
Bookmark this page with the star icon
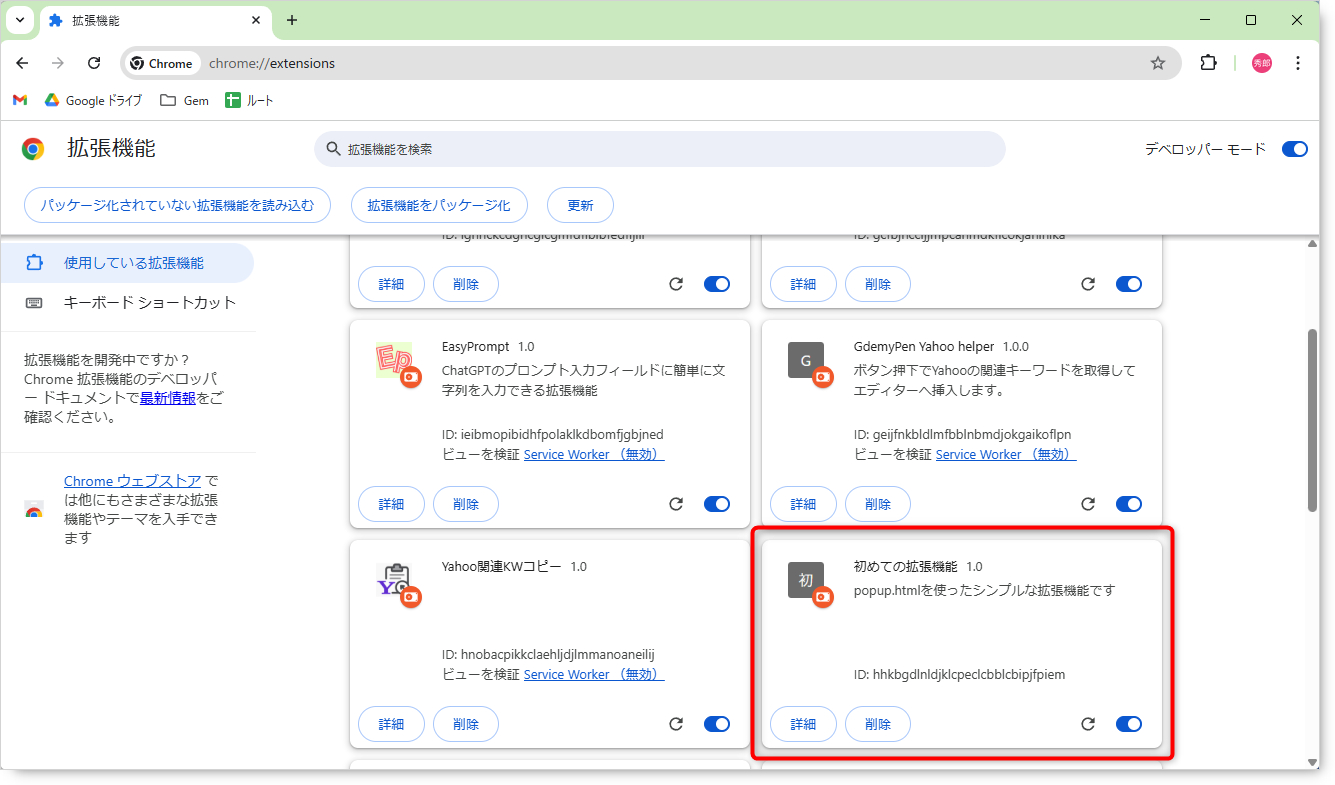1158,63
